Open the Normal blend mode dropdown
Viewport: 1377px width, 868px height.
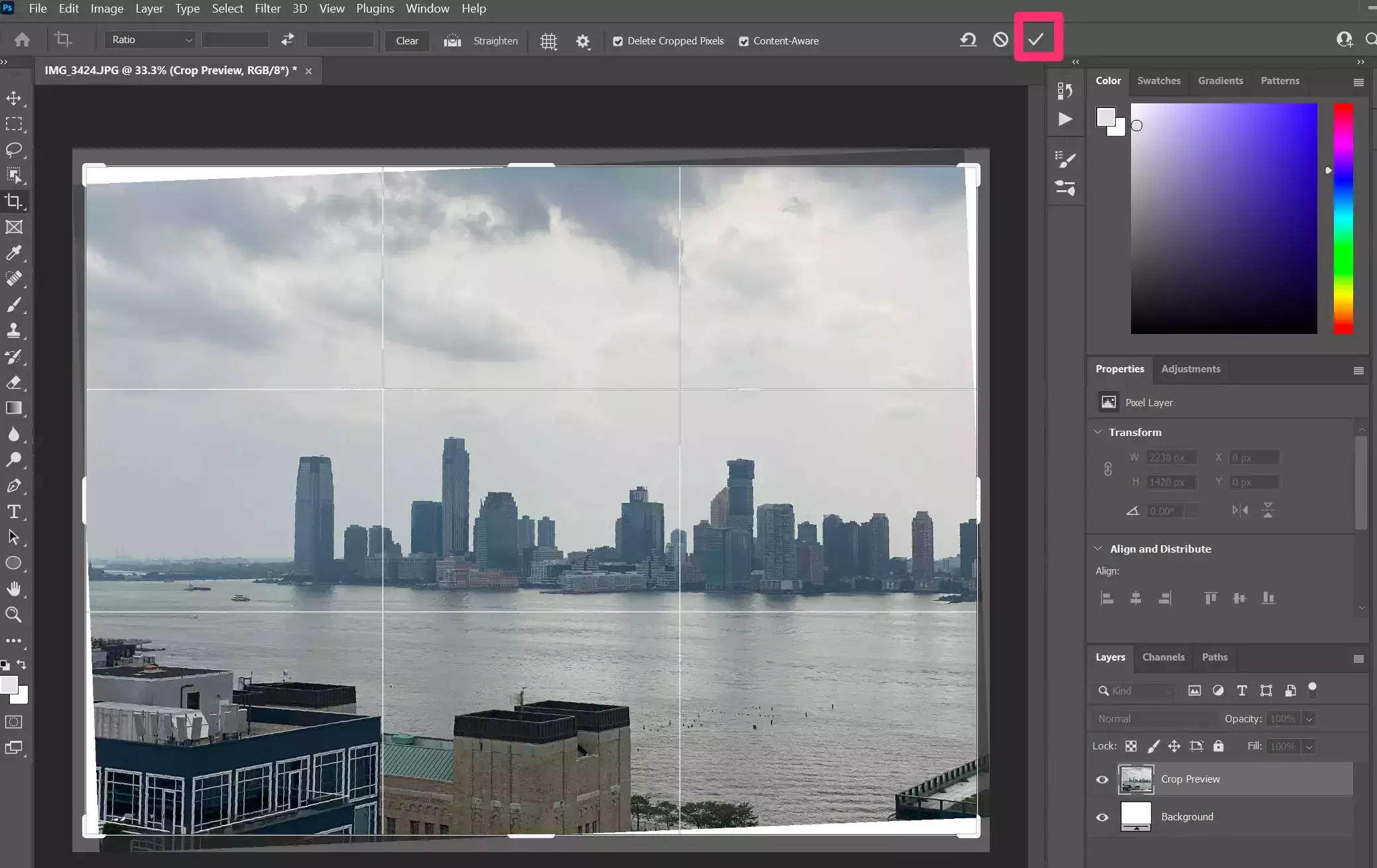click(x=1154, y=719)
